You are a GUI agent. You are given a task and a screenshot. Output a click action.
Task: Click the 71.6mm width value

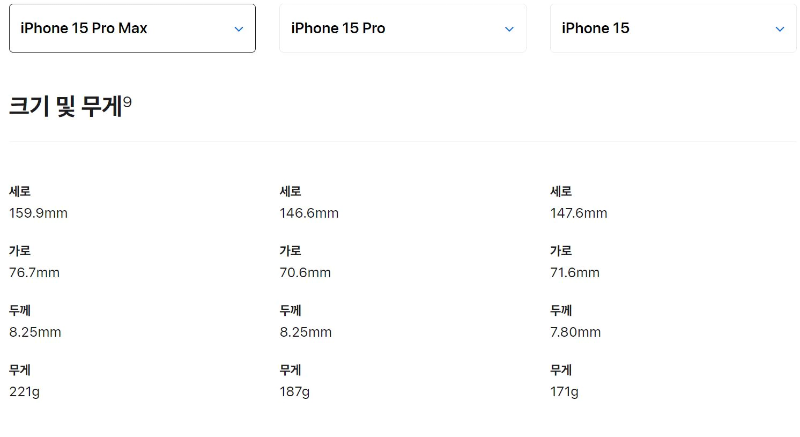click(x=574, y=273)
